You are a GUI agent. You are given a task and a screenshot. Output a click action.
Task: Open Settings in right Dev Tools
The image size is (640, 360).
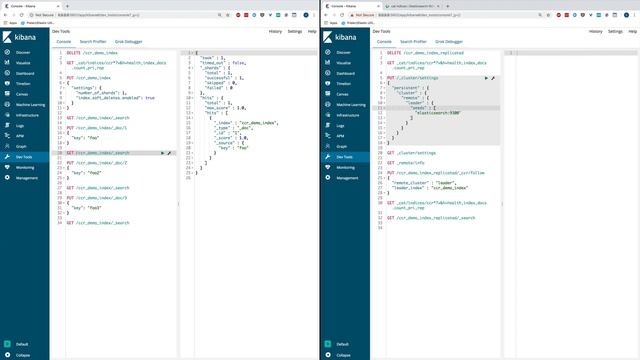tap(615, 31)
